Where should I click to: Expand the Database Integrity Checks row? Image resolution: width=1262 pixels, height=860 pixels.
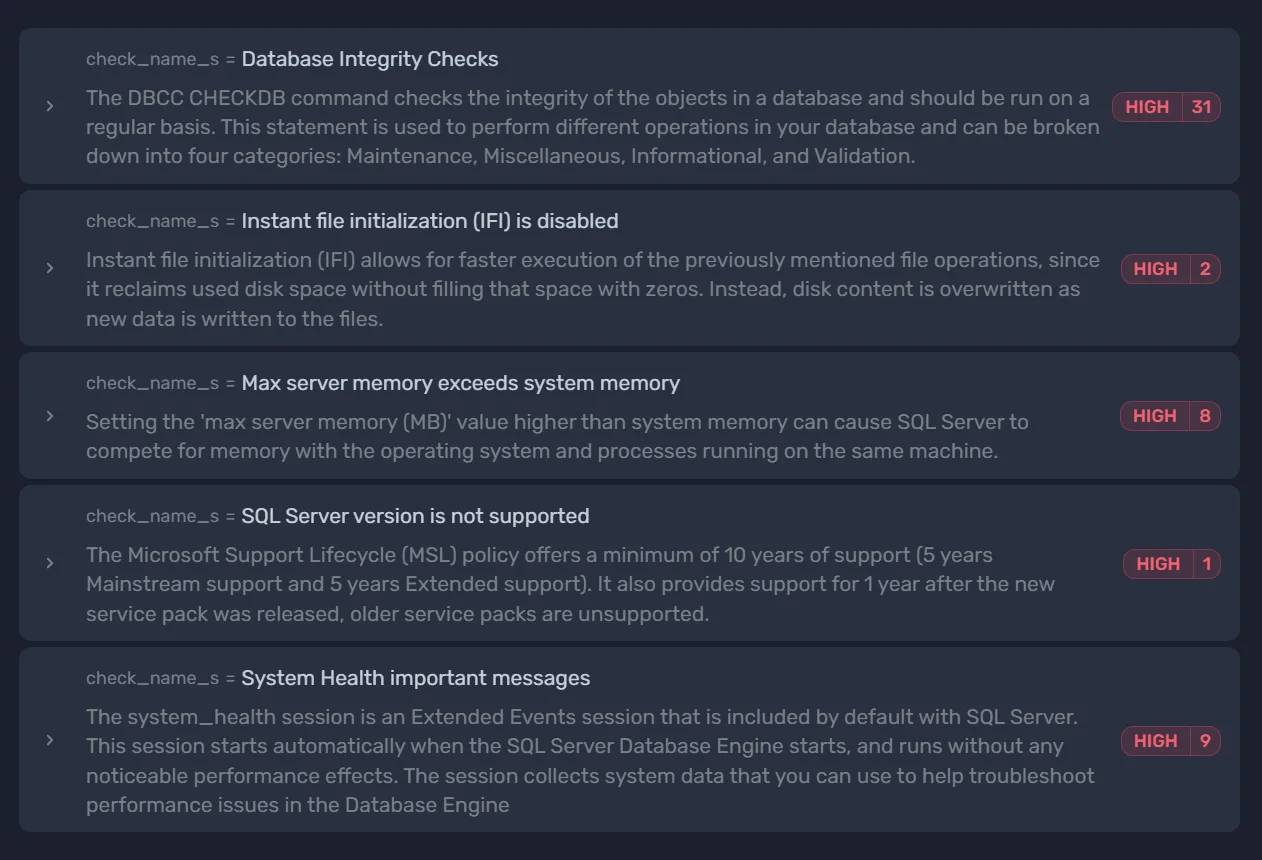coord(50,107)
